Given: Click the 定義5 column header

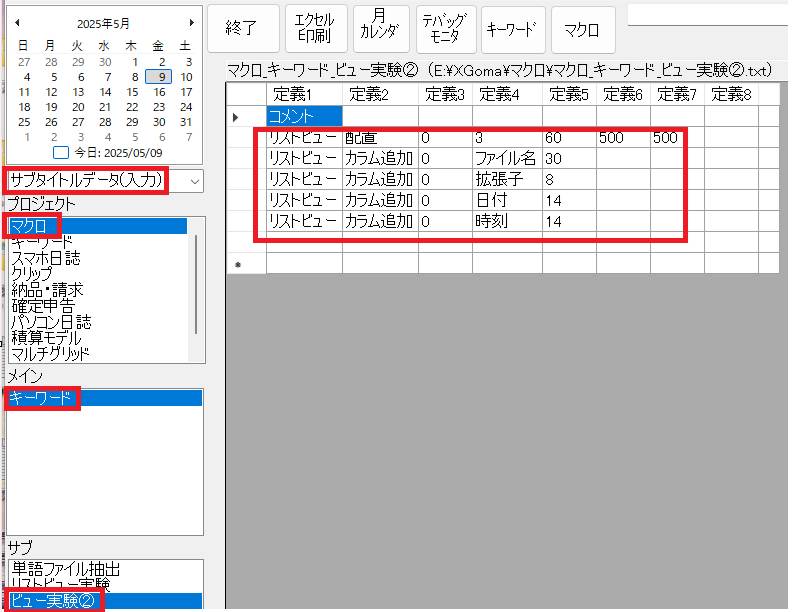Looking at the screenshot, I should [x=569, y=94].
